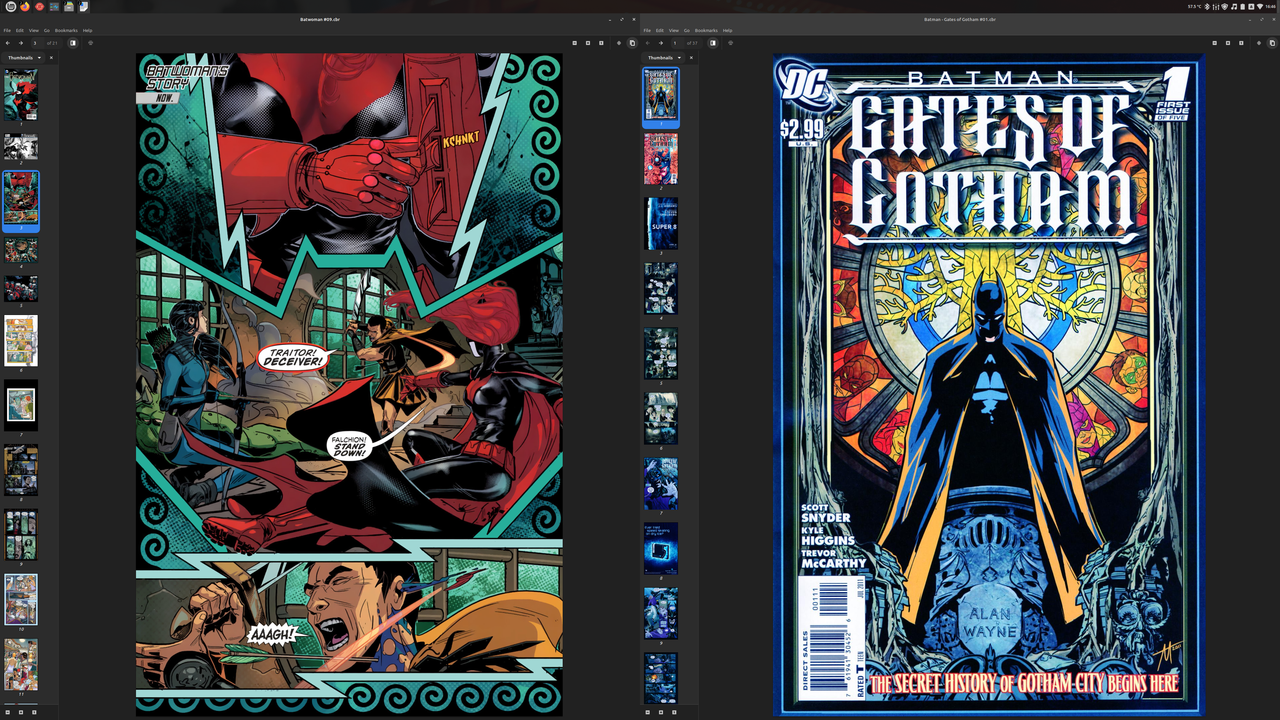Click the icon right of side pane toggle in Batwoman toolbar
Image resolution: width=1280 pixels, height=720 pixels.
pyautogui.click(x=90, y=43)
